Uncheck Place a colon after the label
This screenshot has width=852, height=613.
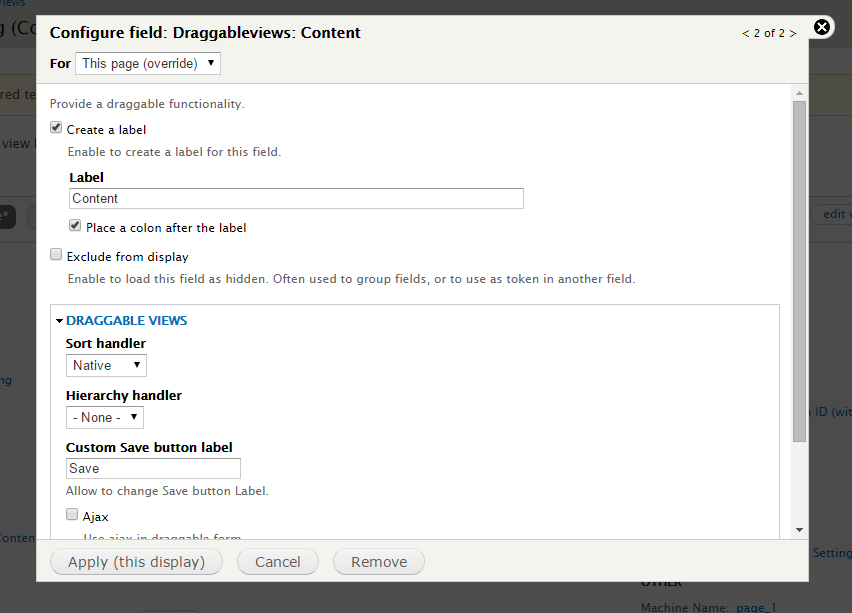75,226
